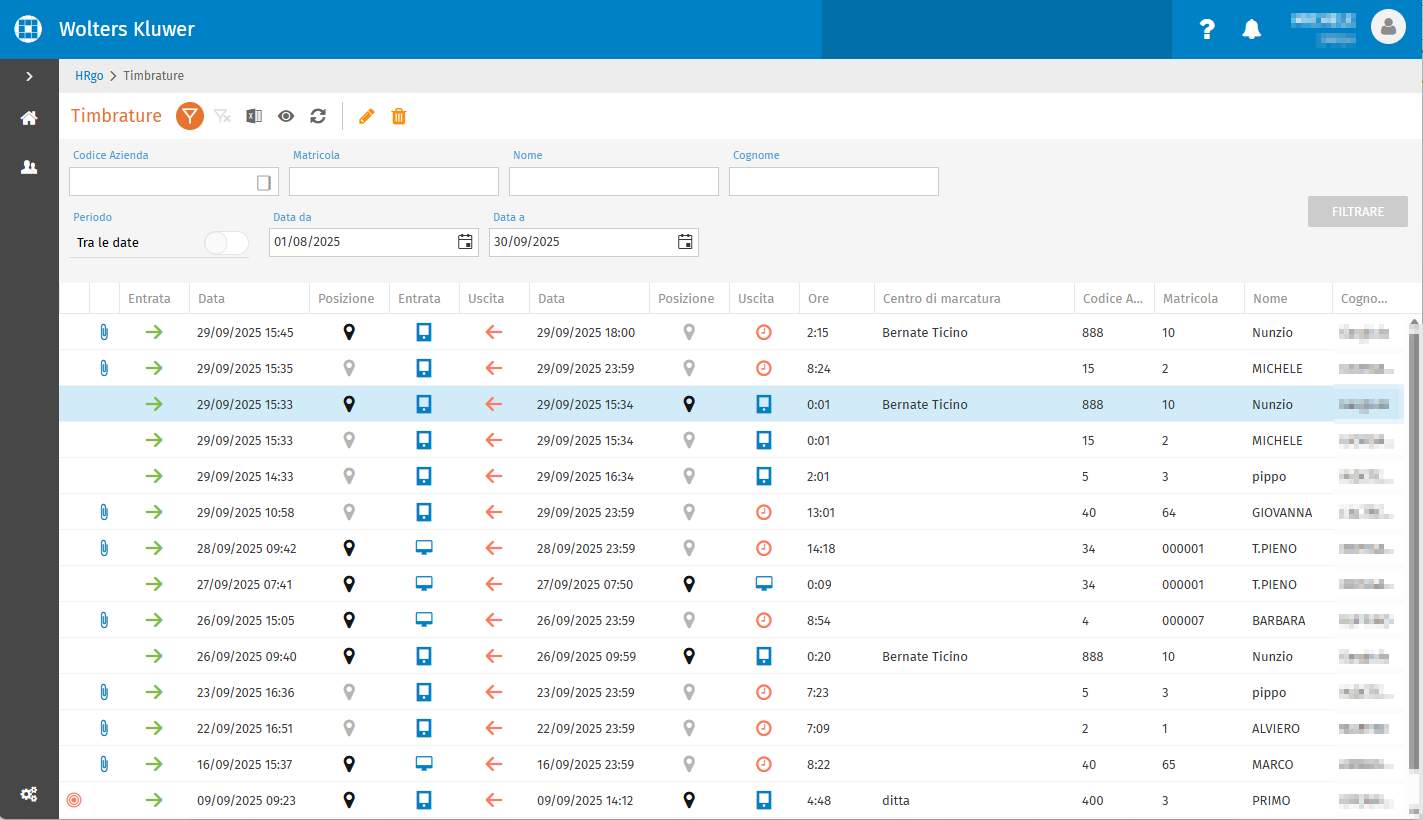The width and height of the screenshot is (1423, 820).
Task: Click the HRgo breadcrumb link
Action: click(x=89, y=76)
